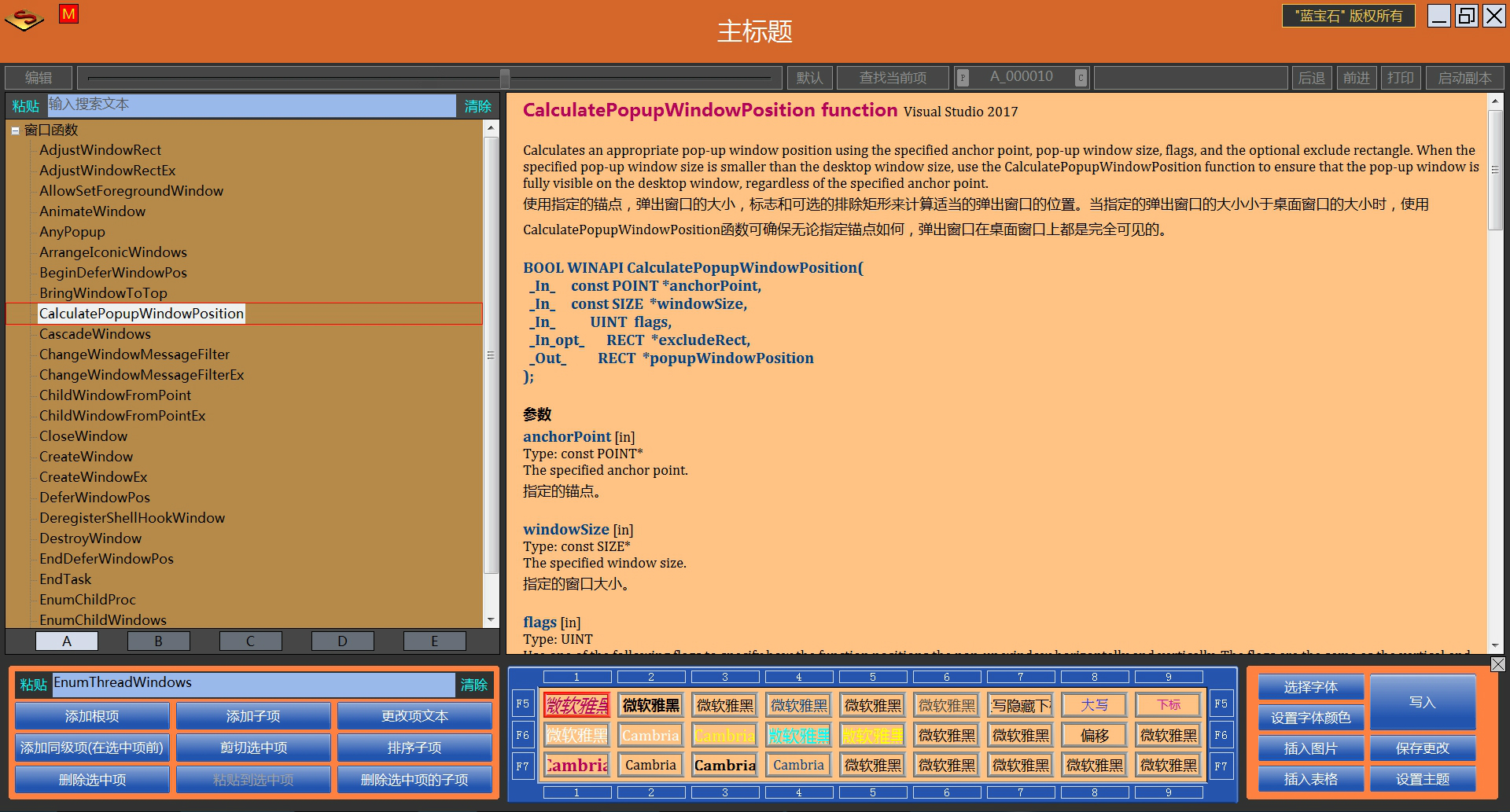
Task: Click the small P button beside A_000010
Action: click(963, 78)
